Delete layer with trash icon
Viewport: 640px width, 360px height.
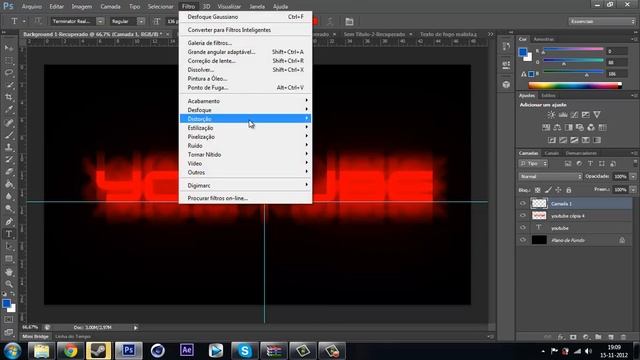coord(623,337)
